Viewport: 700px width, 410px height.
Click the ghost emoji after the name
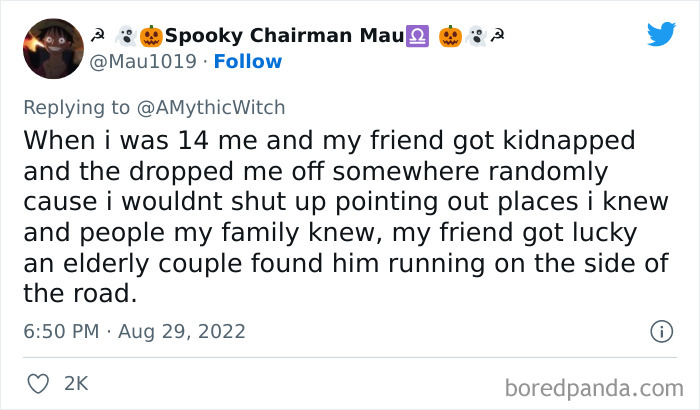tap(474, 36)
